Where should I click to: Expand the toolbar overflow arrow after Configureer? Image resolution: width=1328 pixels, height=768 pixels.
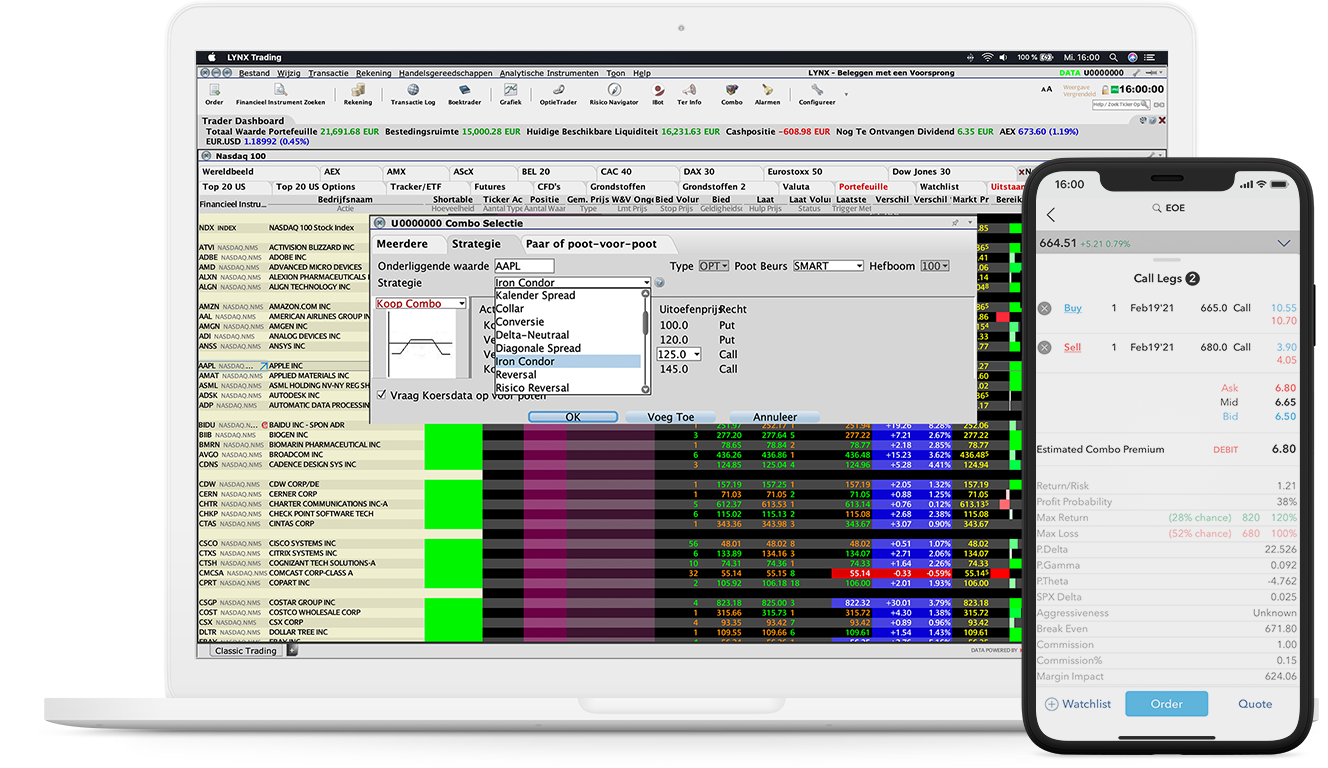pos(846,94)
